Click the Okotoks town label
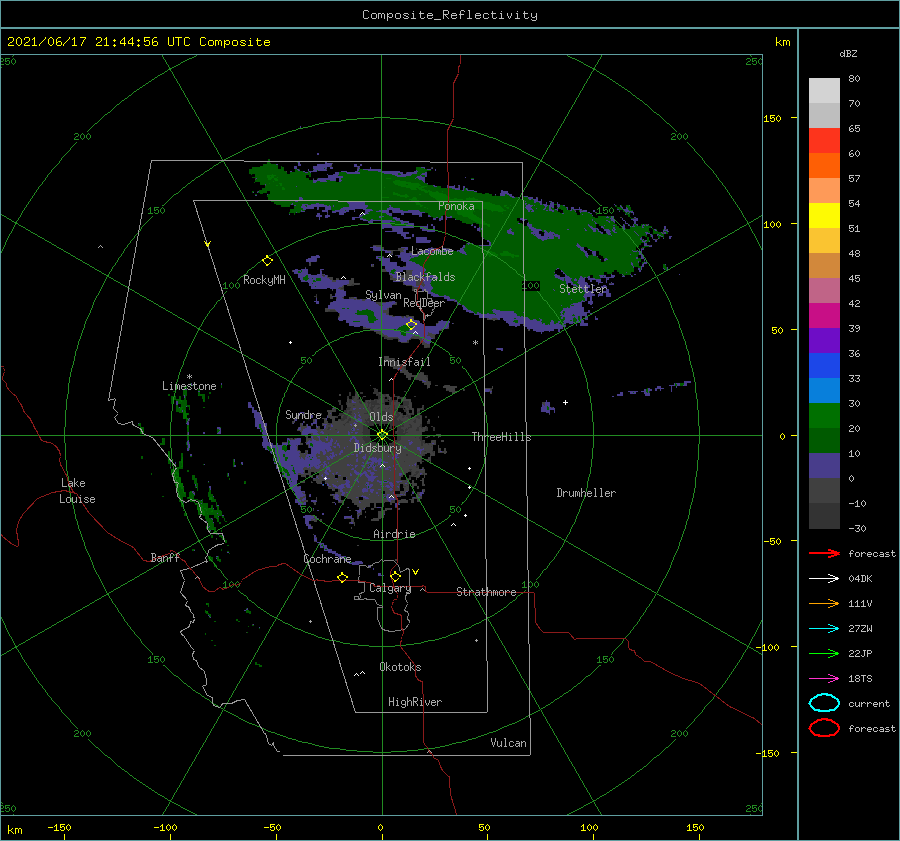 pos(400,667)
